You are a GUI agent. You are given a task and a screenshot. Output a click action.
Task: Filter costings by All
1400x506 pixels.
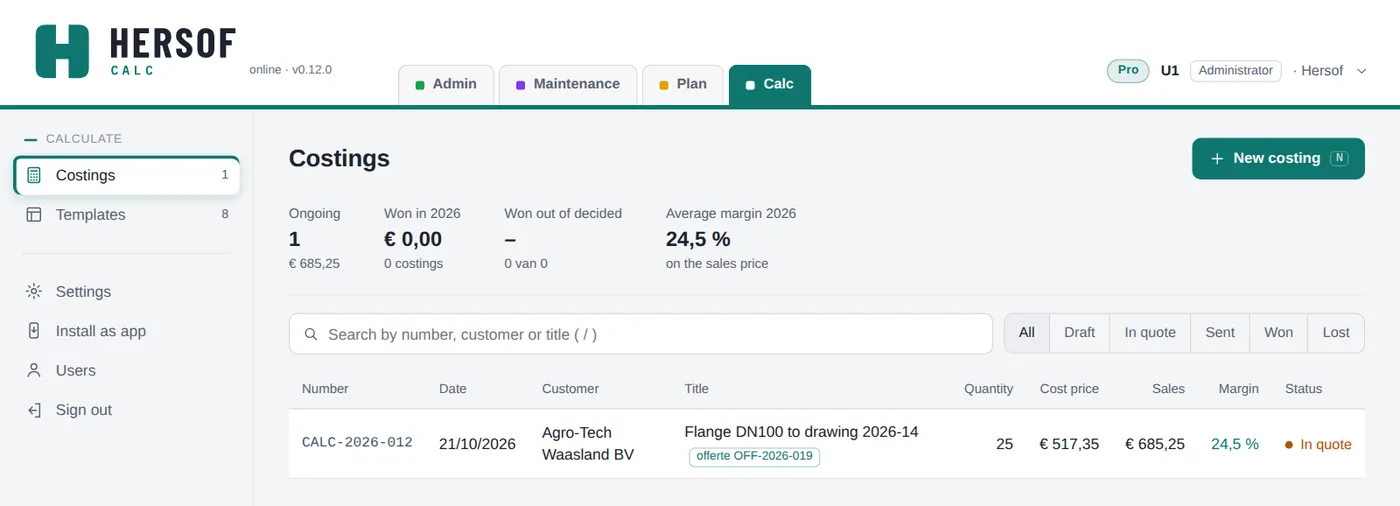tap(1027, 333)
